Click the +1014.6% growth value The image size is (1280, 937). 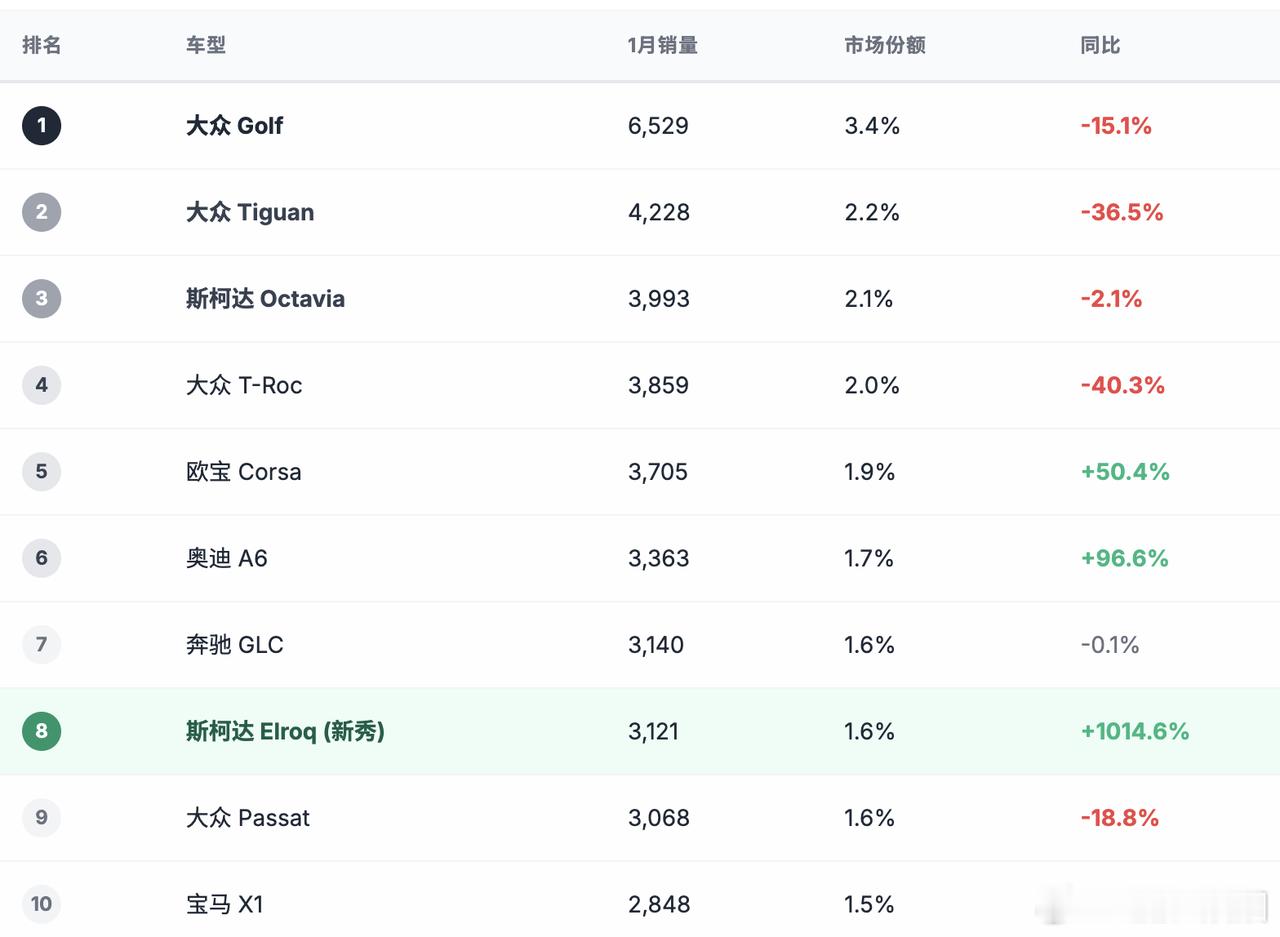click(x=1134, y=731)
